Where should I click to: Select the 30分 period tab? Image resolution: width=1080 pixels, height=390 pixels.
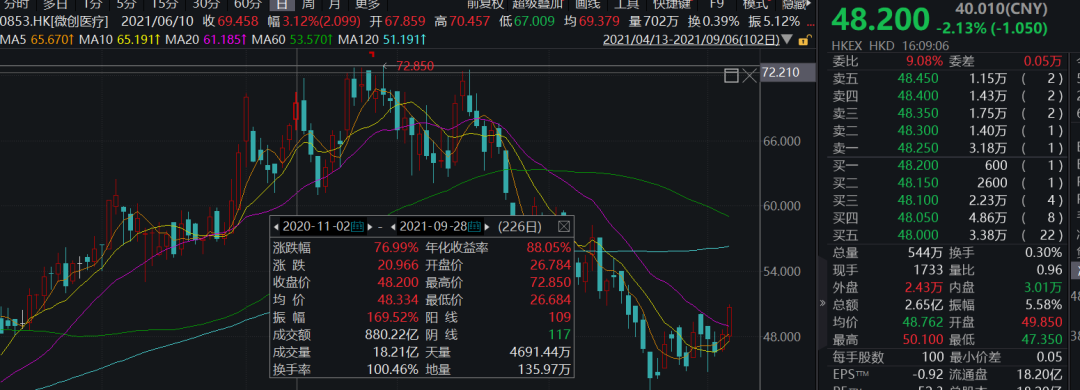206,4
